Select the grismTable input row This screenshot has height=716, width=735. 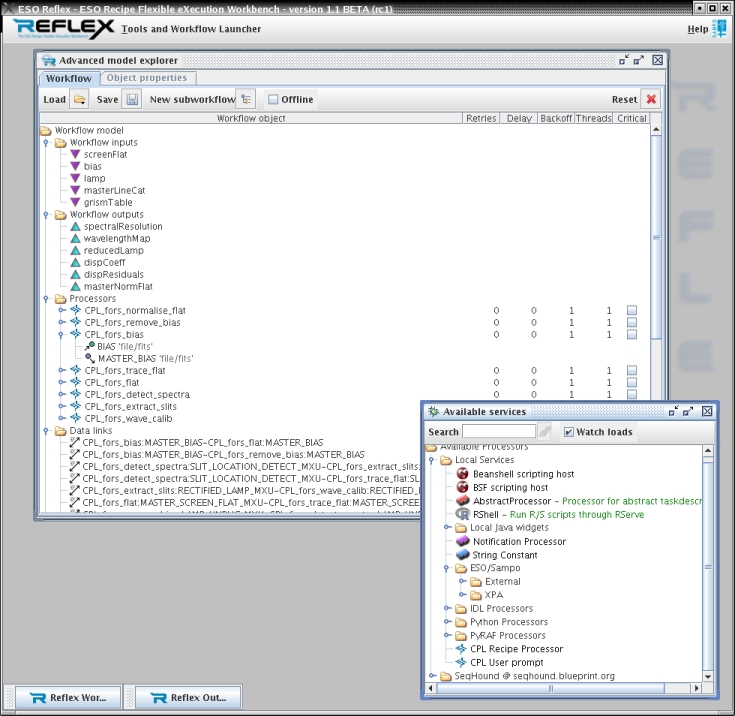[x=101, y=203]
